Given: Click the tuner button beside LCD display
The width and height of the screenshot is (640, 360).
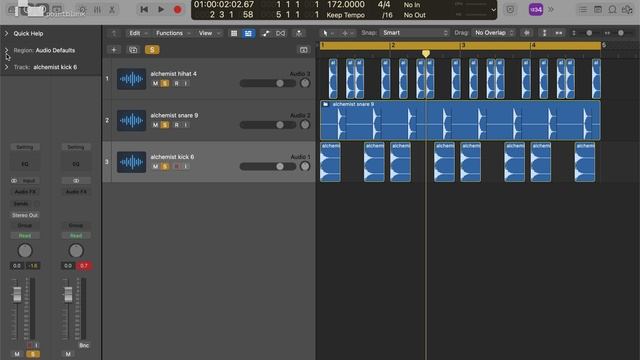Looking at the screenshot, I should pos(510,9).
